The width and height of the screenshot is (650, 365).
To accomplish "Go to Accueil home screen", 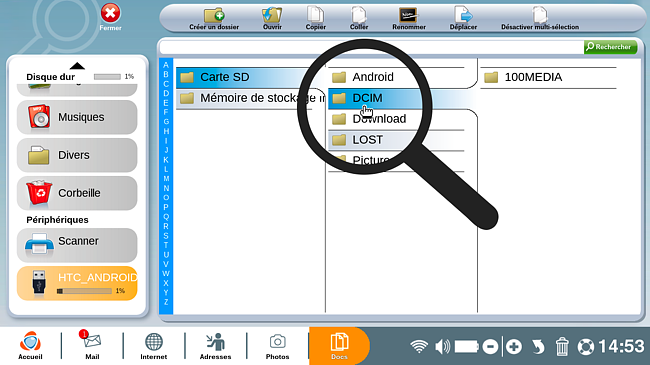I will pyautogui.click(x=30, y=346).
